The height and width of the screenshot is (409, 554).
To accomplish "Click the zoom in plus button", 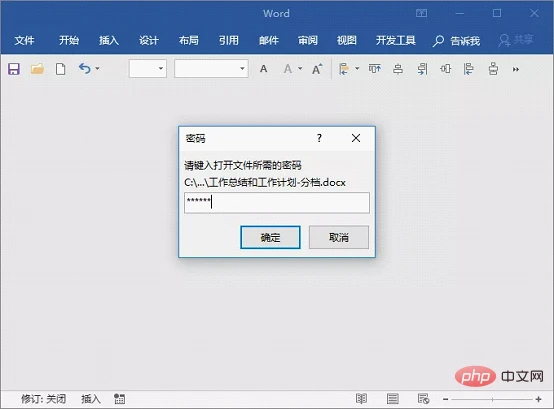I will [538, 399].
